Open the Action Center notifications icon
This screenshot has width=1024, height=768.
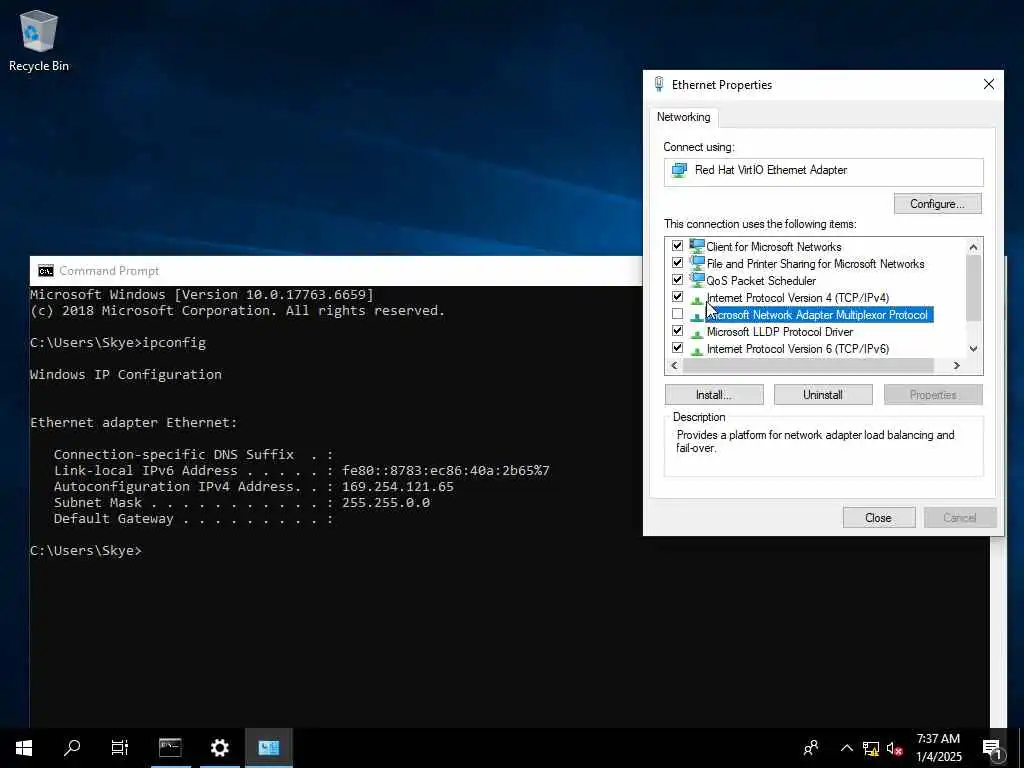(x=992, y=749)
